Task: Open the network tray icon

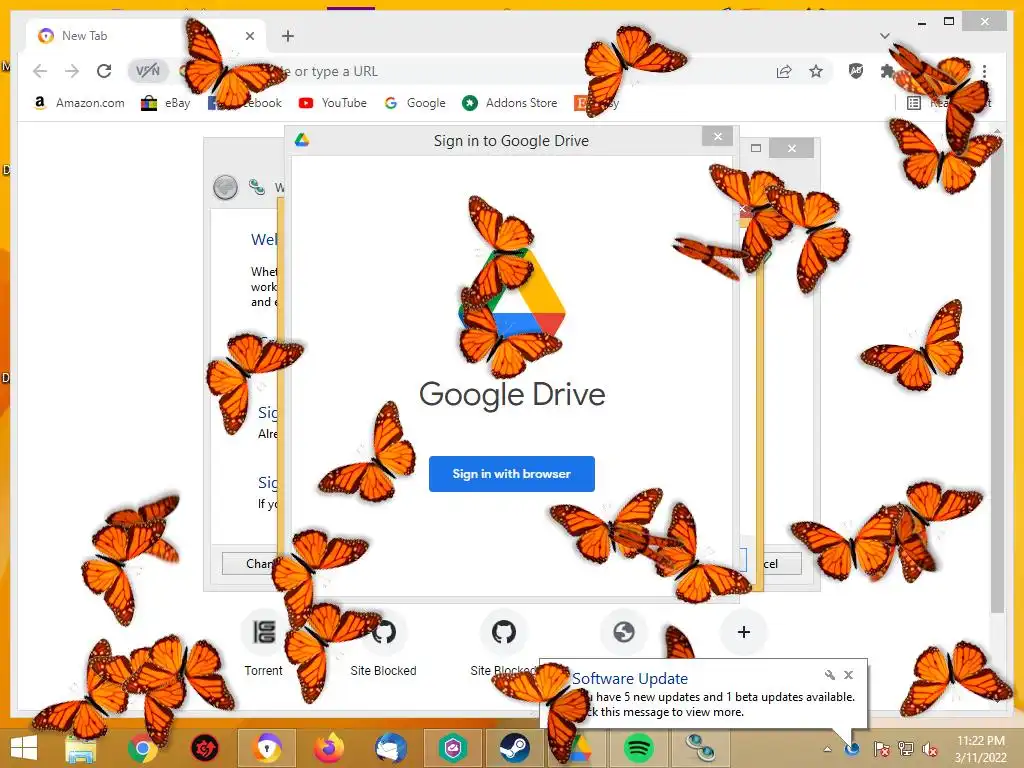Action: point(906,749)
